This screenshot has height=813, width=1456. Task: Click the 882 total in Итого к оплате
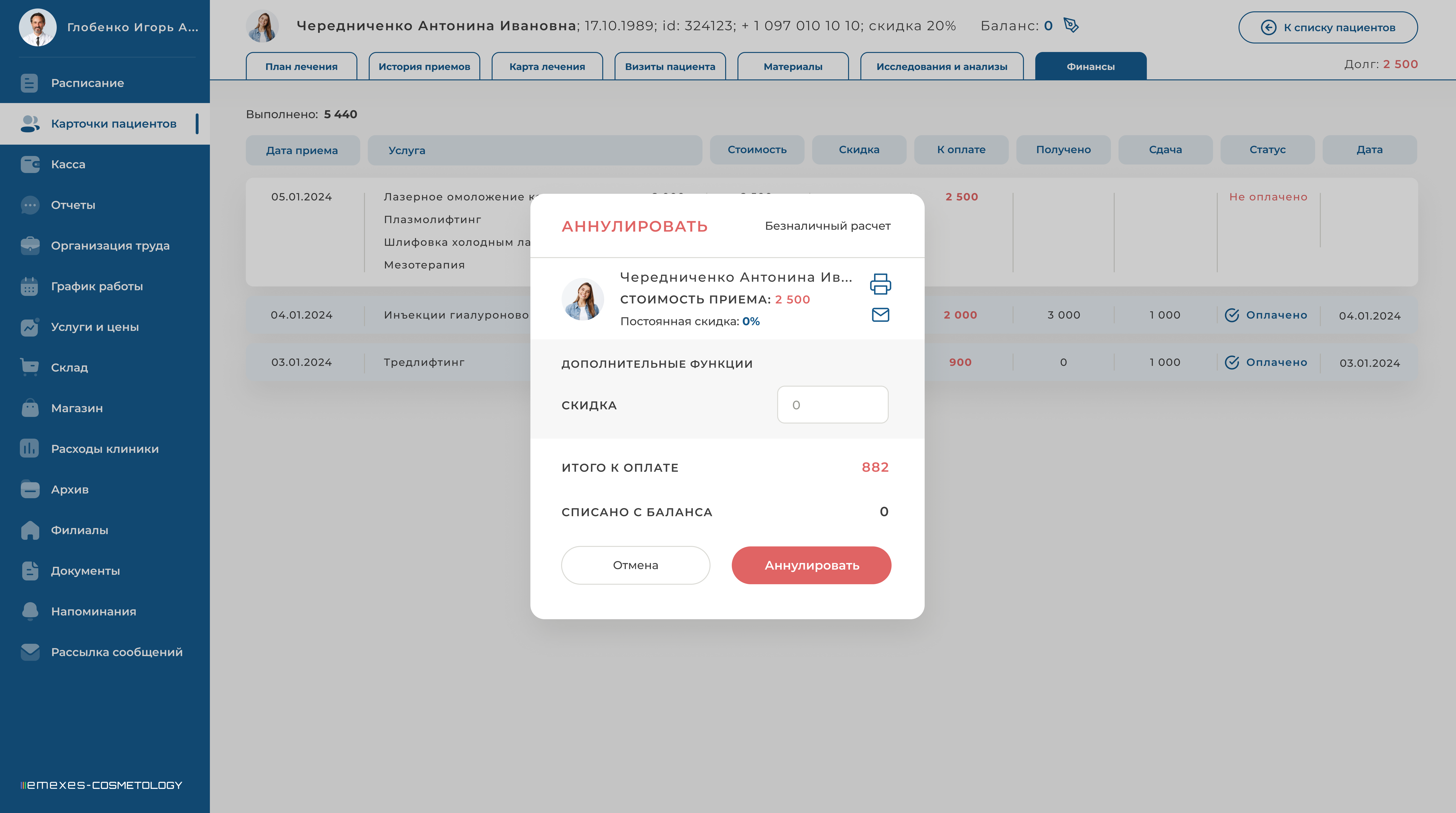coord(875,467)
